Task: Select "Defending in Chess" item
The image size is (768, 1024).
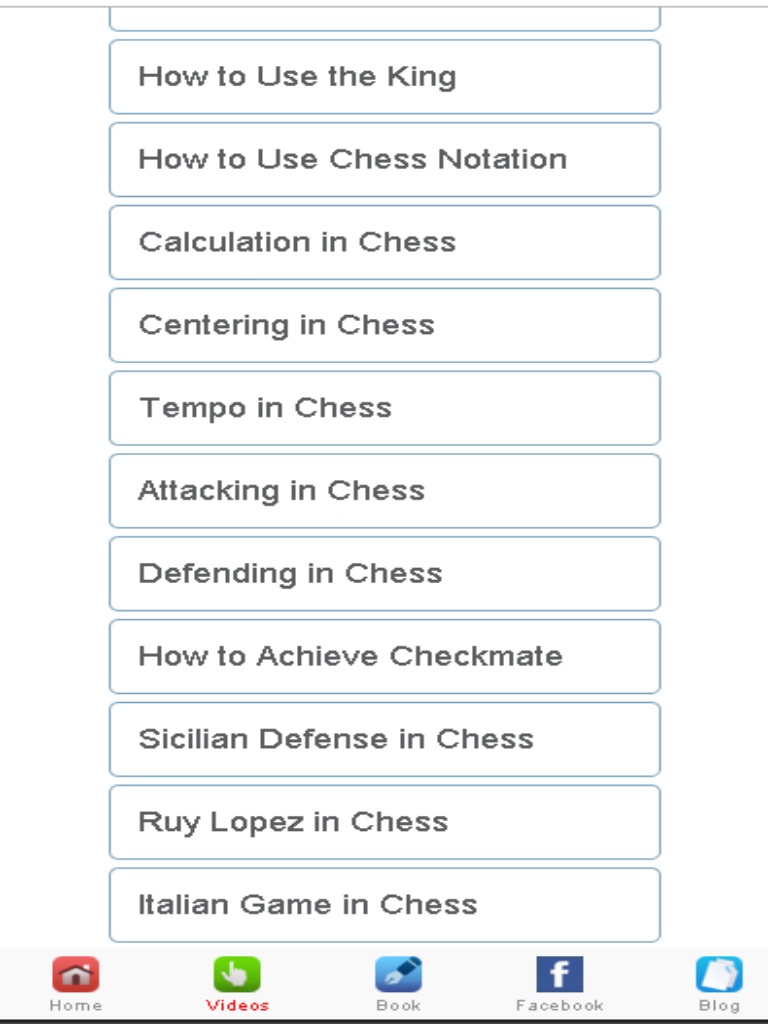Action: point(384,574)
